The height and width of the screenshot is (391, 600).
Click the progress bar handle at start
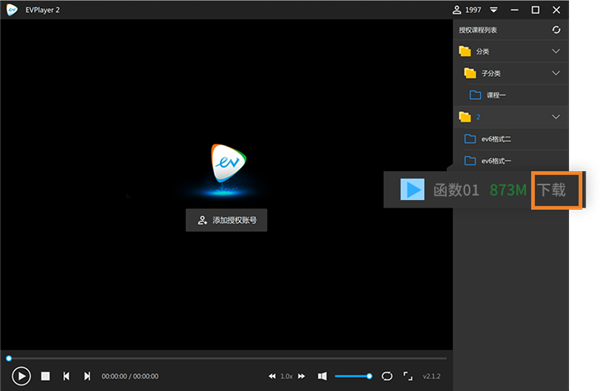pos(9,358)
